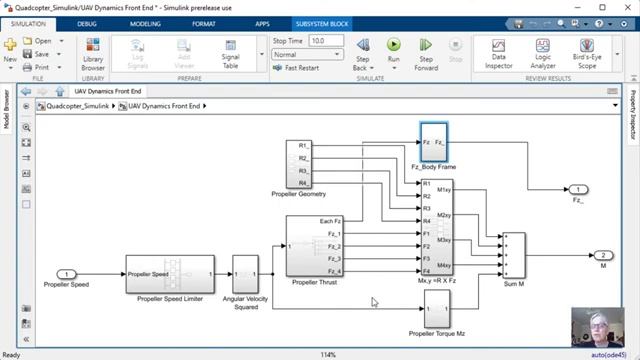Screen dimensions: 640x360
Task: Switch to the SIMULATION tab
Action: click(28, 24)
